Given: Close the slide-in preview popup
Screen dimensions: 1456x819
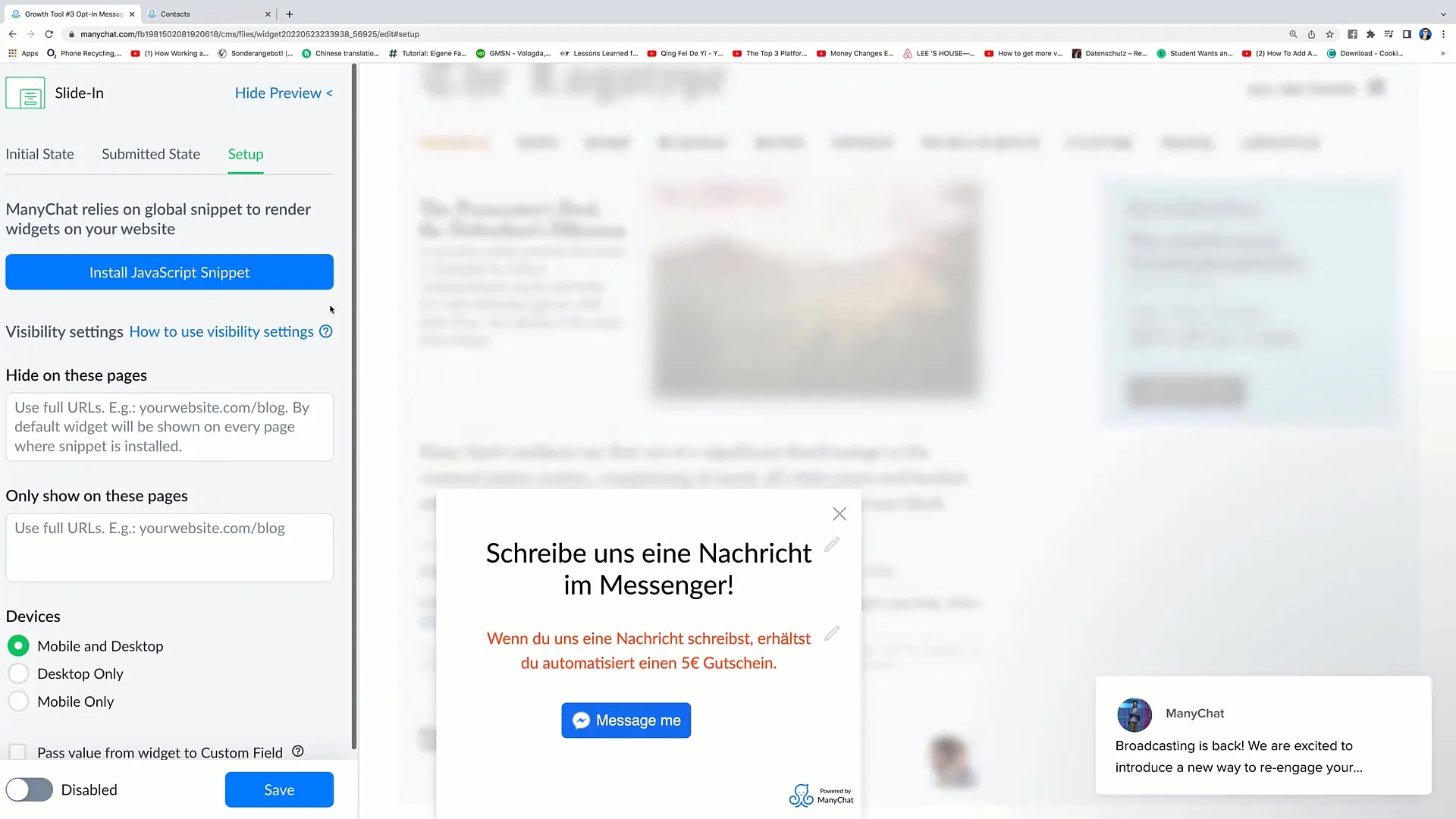Looking at the screenshot, I should click(x=839, y=514).
